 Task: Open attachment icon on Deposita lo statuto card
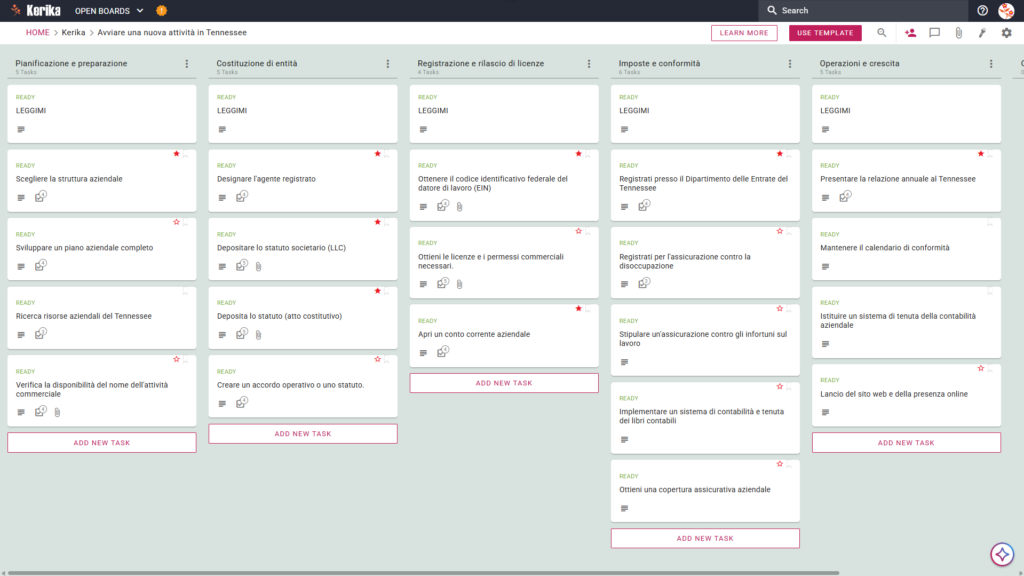[x=259, y=335]
